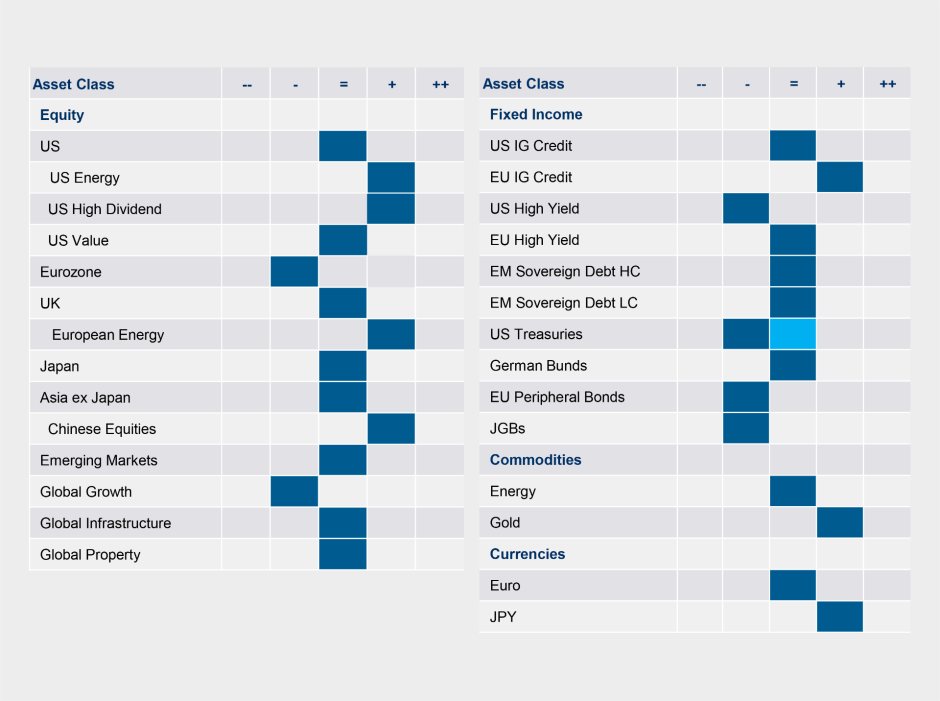
Task: Click the Equity section heading
Action: pyautogui.click(x=62, y=115)
